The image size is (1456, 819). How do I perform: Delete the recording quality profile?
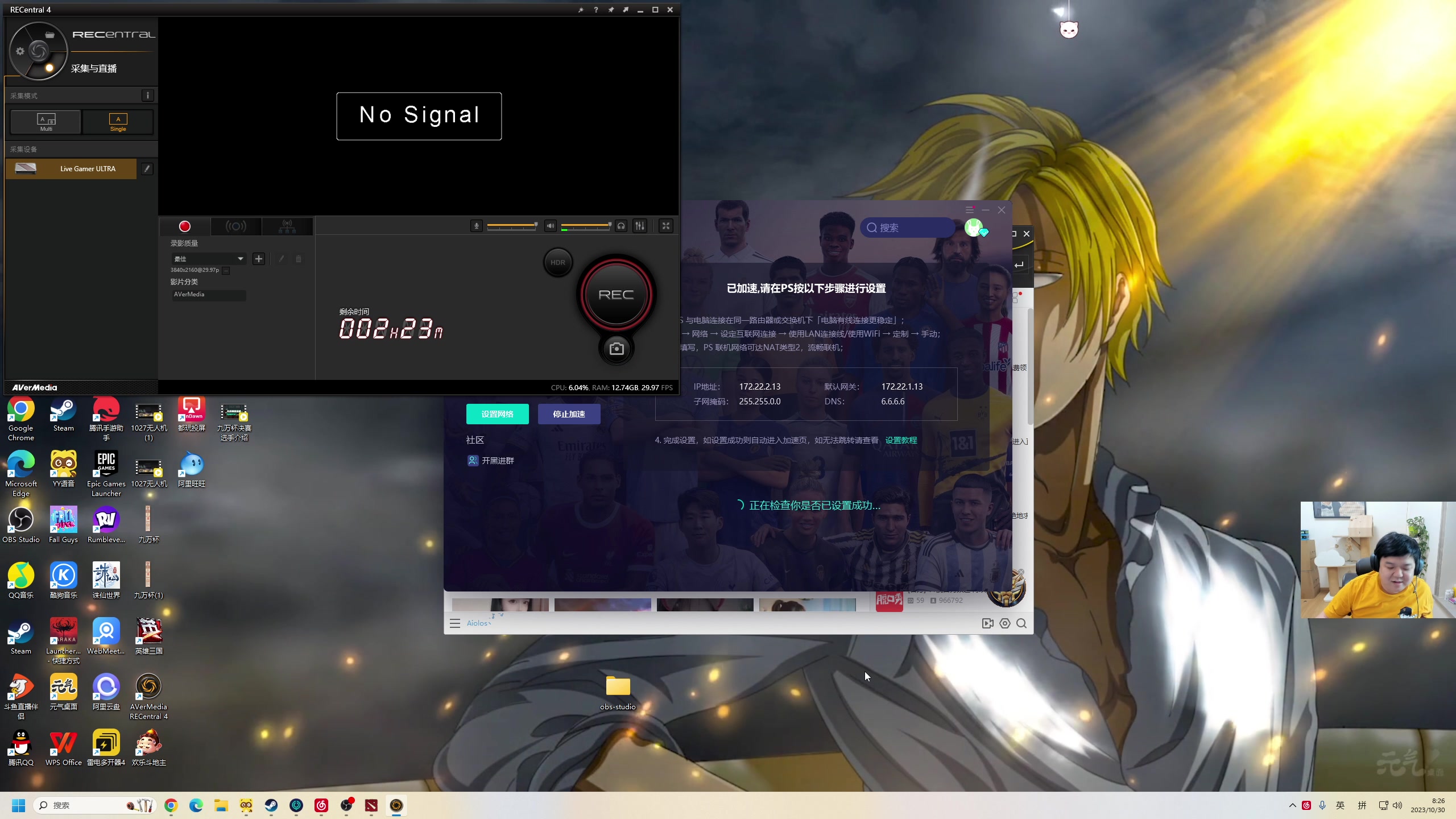[299, 259]
